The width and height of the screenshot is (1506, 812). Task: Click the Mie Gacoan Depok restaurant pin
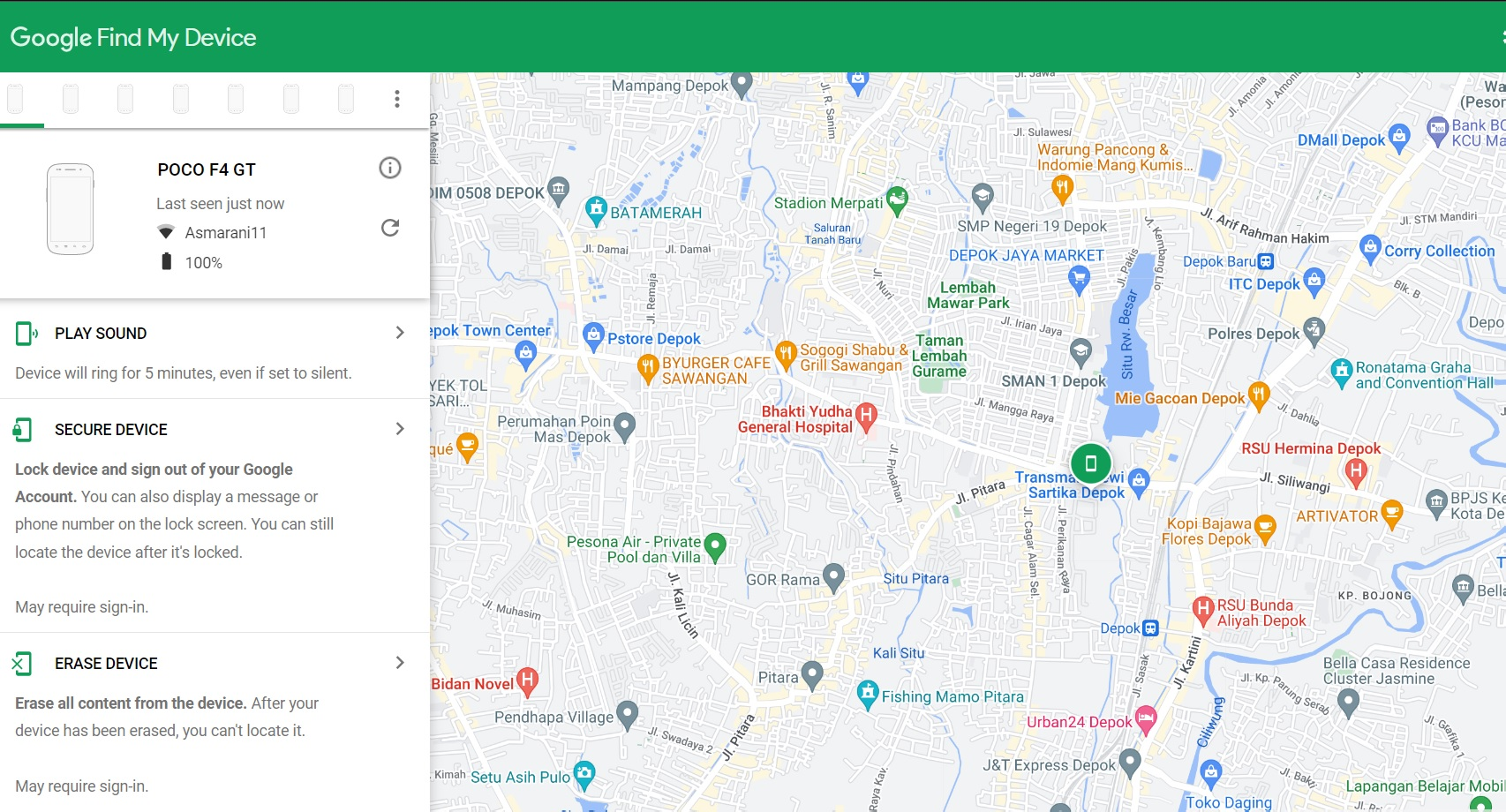[1259, 396]
